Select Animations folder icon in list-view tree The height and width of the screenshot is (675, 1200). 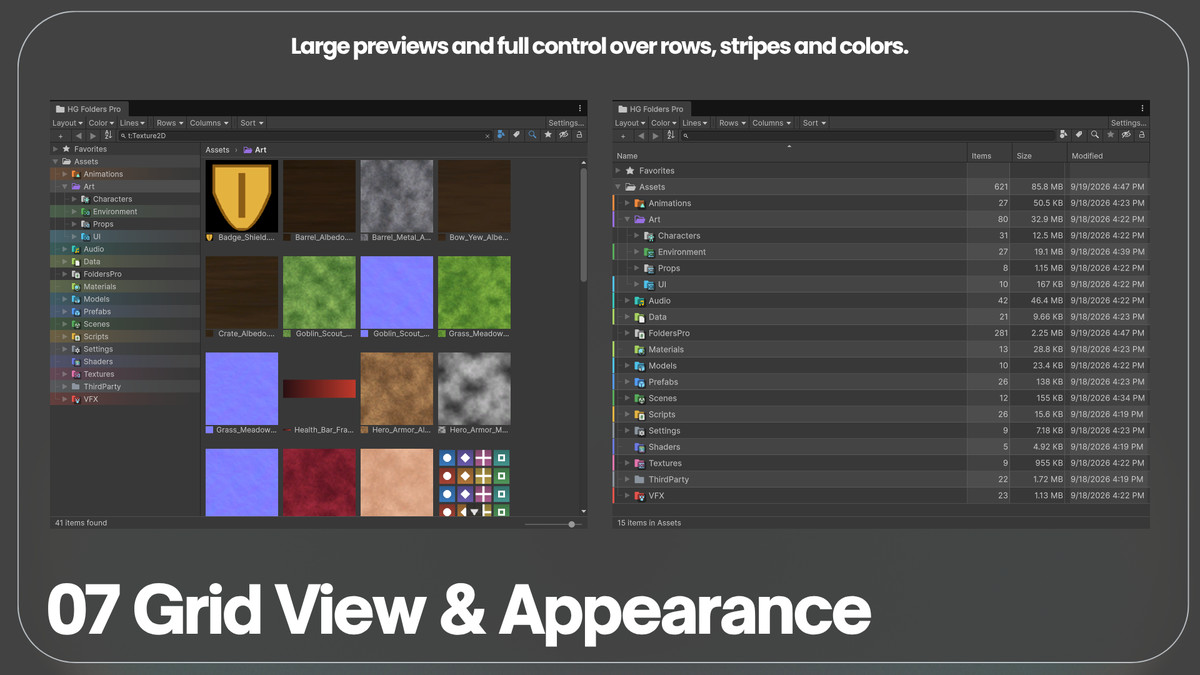640,203
